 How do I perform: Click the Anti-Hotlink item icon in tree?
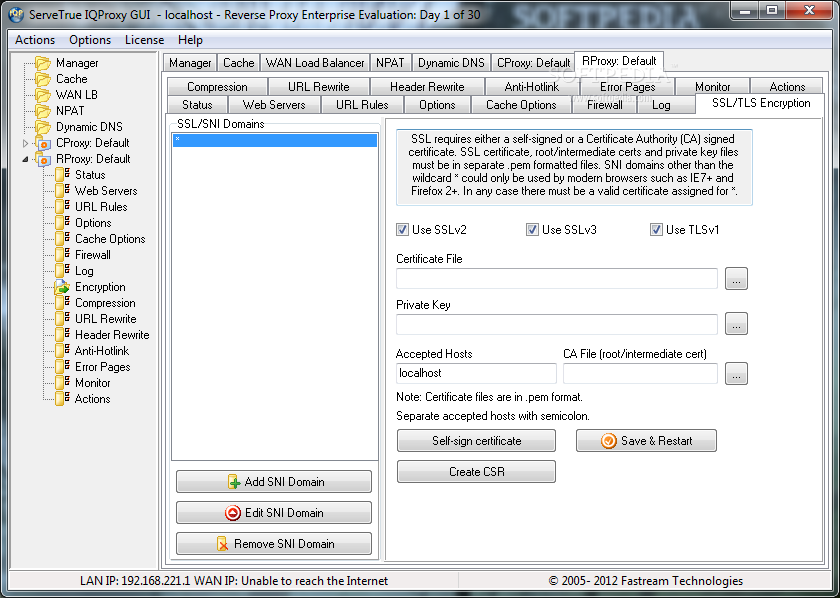tap(63, 351)
